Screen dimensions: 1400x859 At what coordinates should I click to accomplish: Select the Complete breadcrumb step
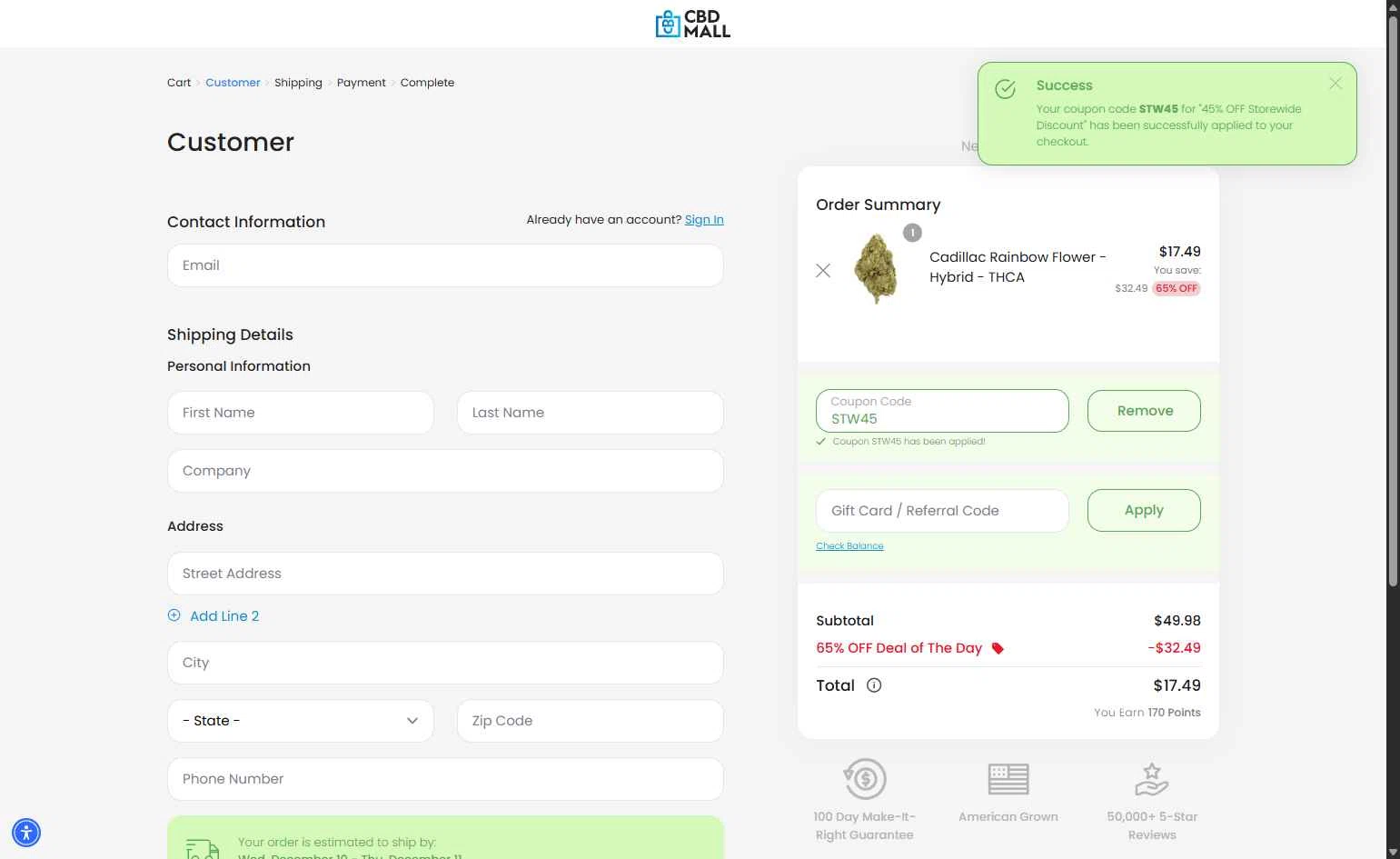click(427, 83)
